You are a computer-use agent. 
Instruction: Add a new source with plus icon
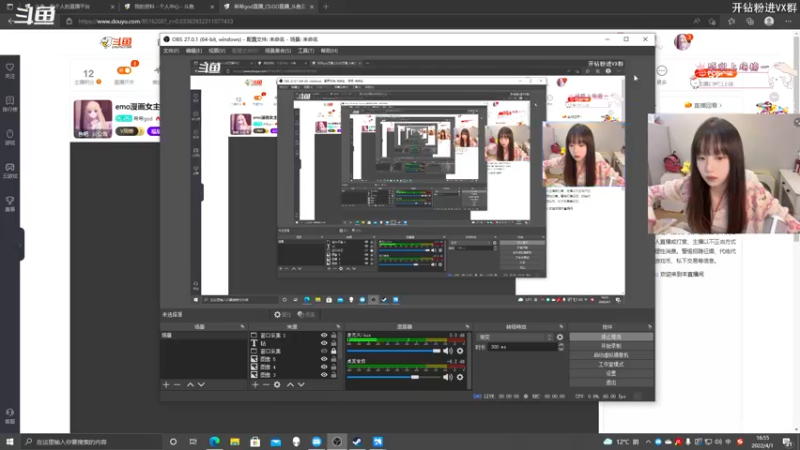click(x=255, y=385)
